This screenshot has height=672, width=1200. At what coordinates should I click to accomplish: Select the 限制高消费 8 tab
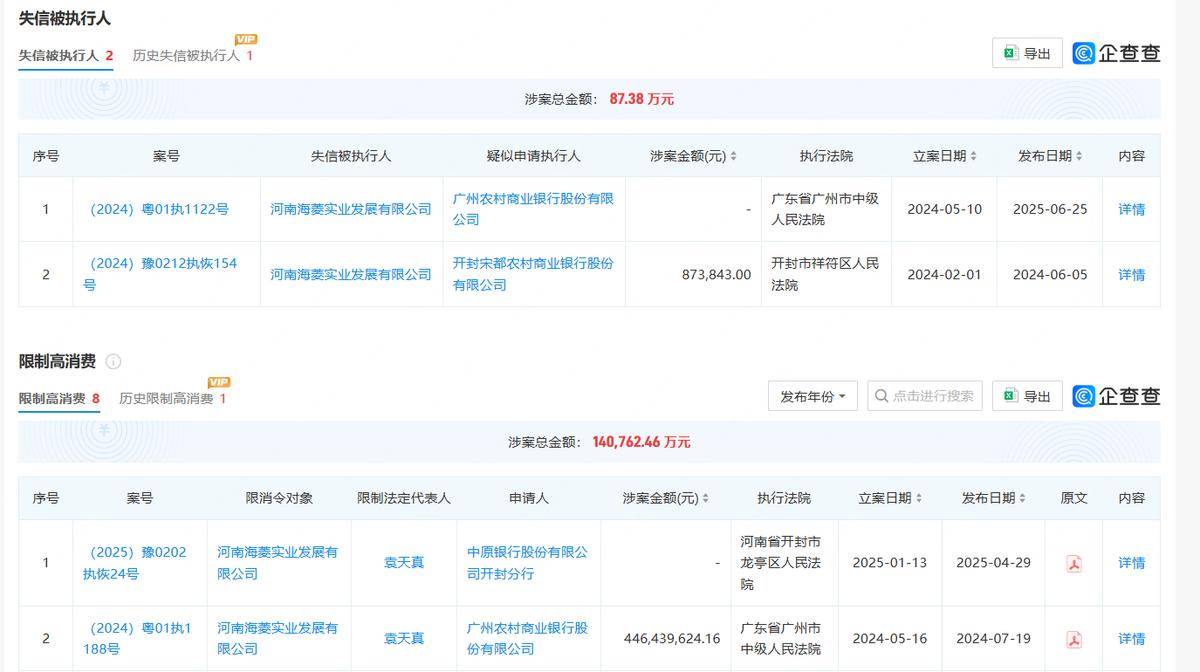point(59,399)
